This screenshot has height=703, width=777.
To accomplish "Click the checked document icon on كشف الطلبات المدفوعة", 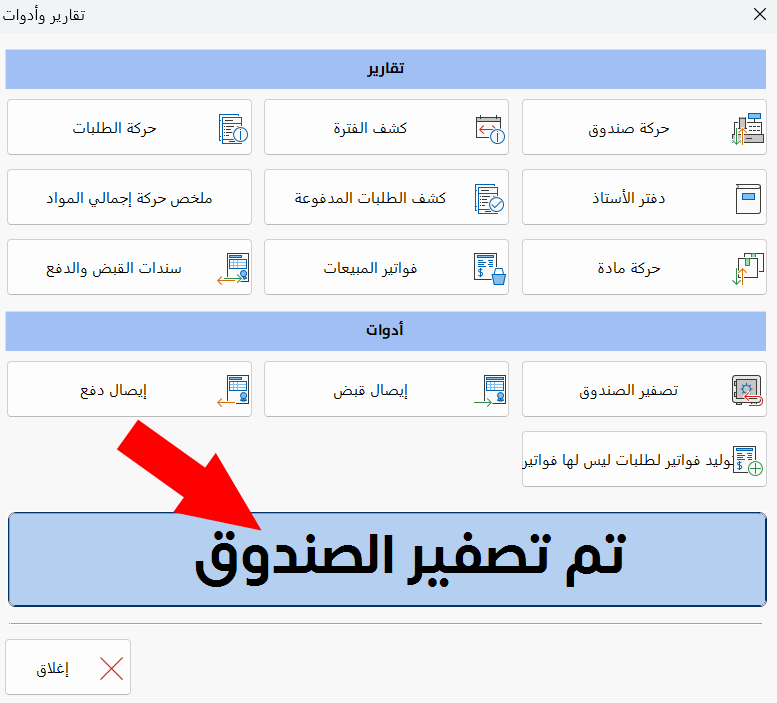I will pos(489,199).
